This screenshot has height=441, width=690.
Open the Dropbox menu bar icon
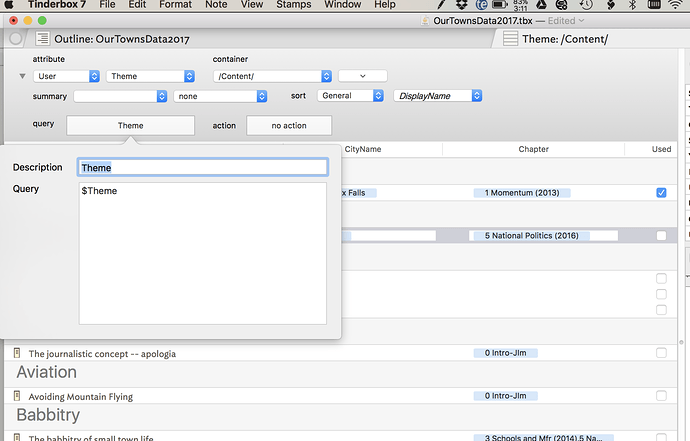461,4
